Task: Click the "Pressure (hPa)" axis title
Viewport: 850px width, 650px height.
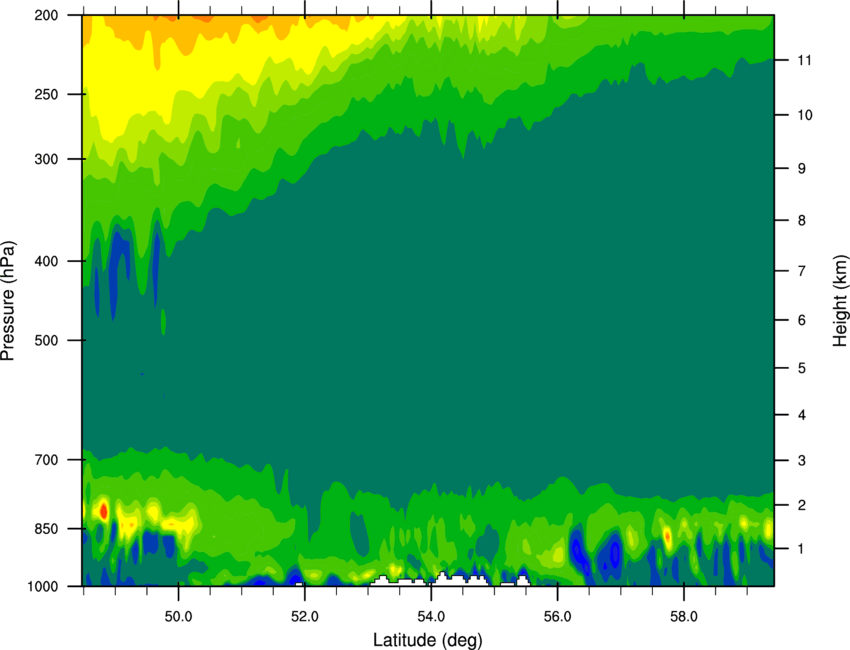Action: point(8,301)
